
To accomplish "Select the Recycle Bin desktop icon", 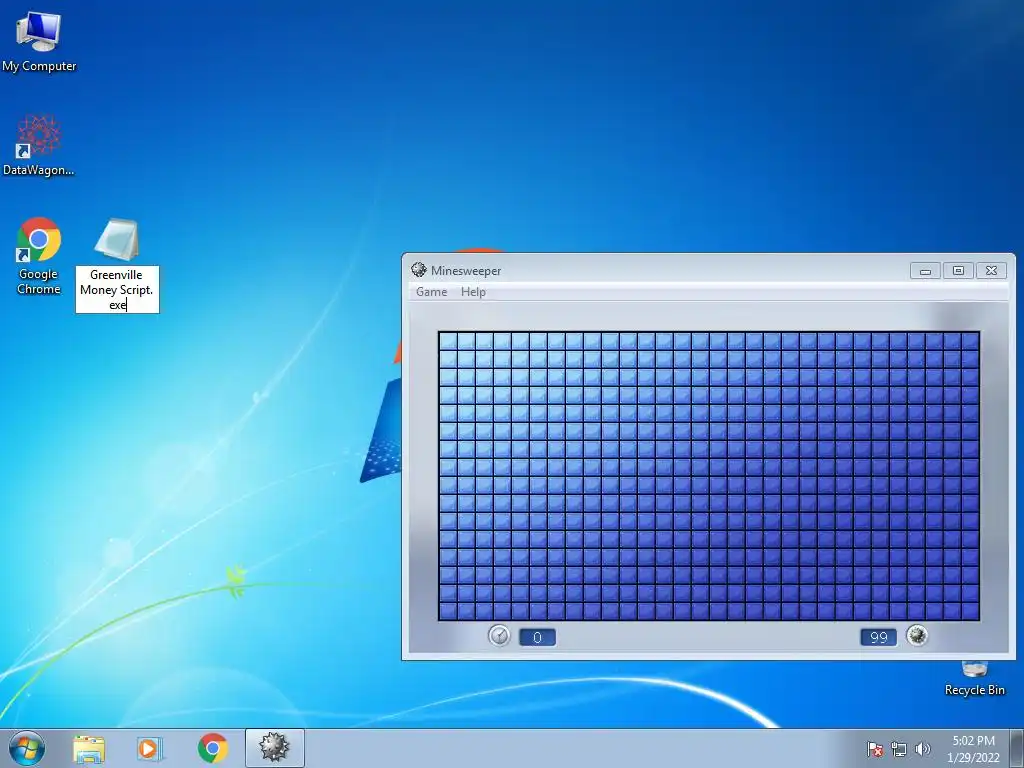I will tap(974, 677).
